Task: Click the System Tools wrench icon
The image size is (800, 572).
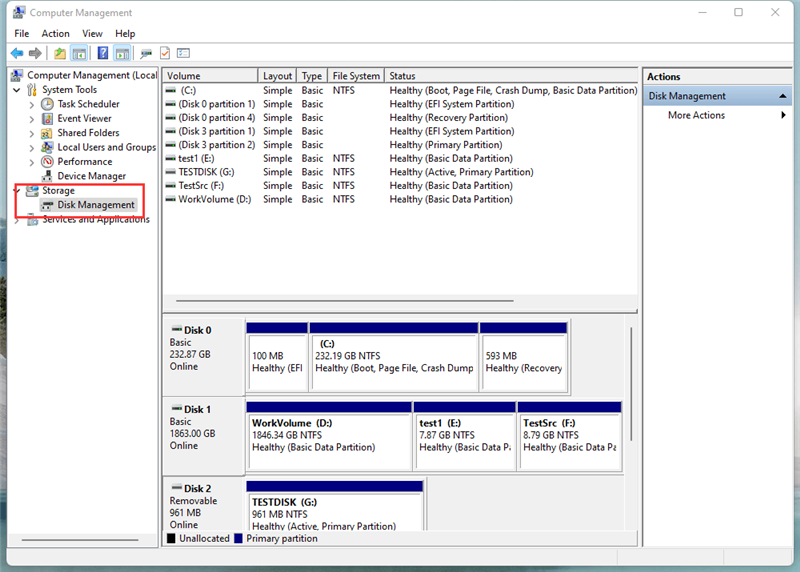Action: [32, 90]
